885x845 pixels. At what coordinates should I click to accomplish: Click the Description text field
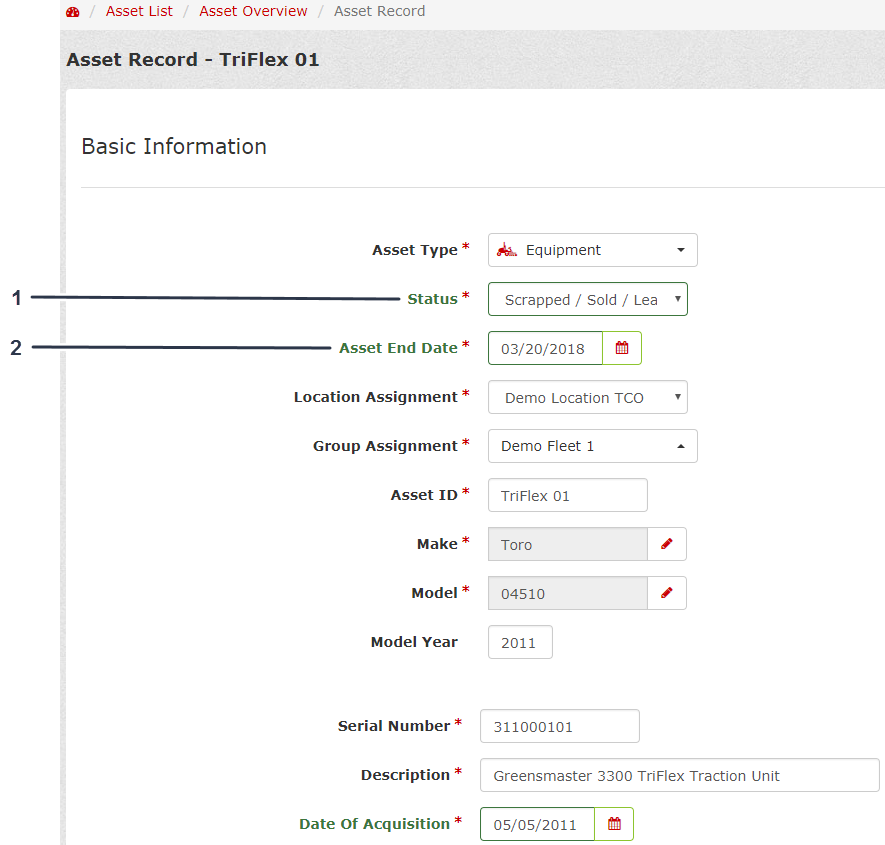[x=679, y=775]
